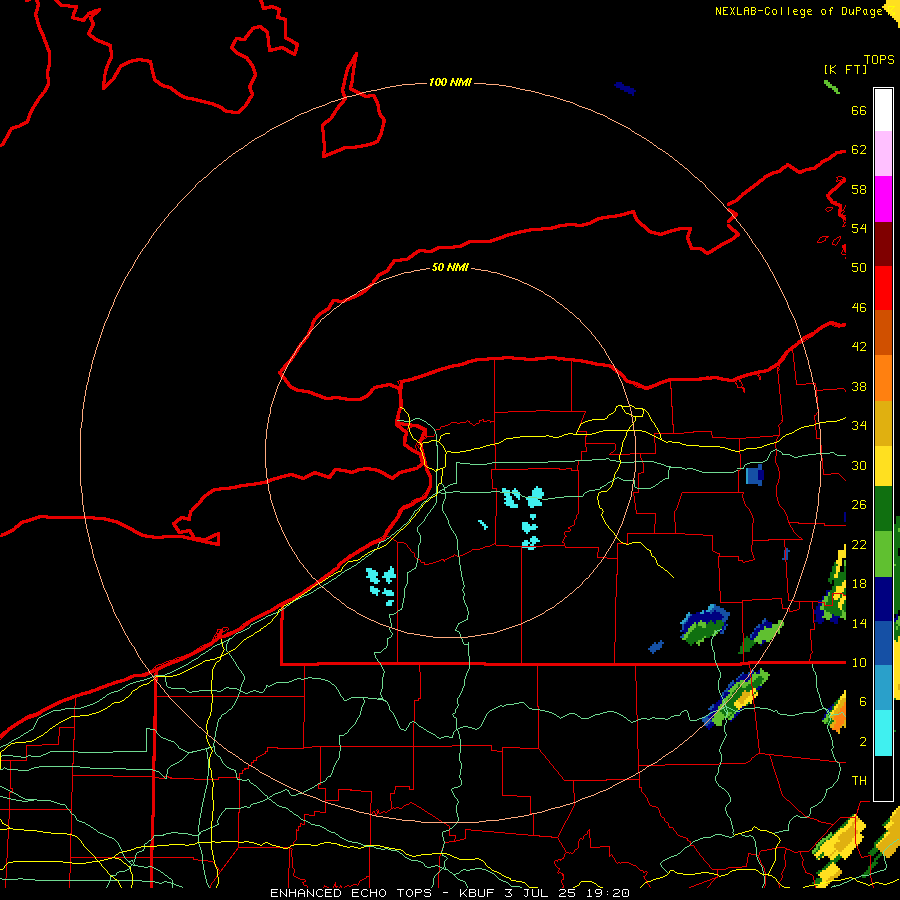Click the legend value 6
This screenshot has width=900, height=900.
(862, 701)
